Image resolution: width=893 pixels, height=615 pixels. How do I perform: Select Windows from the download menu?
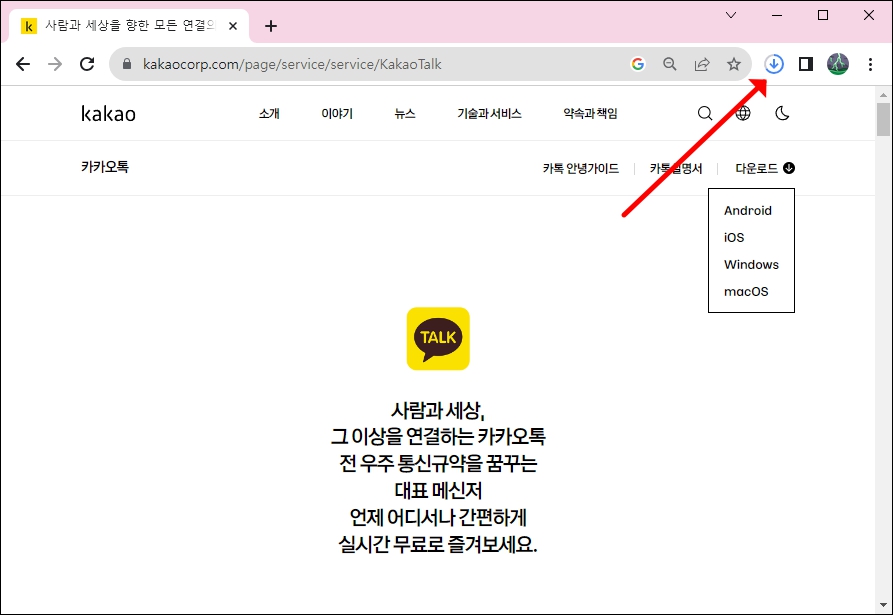(x=750, y=264)
